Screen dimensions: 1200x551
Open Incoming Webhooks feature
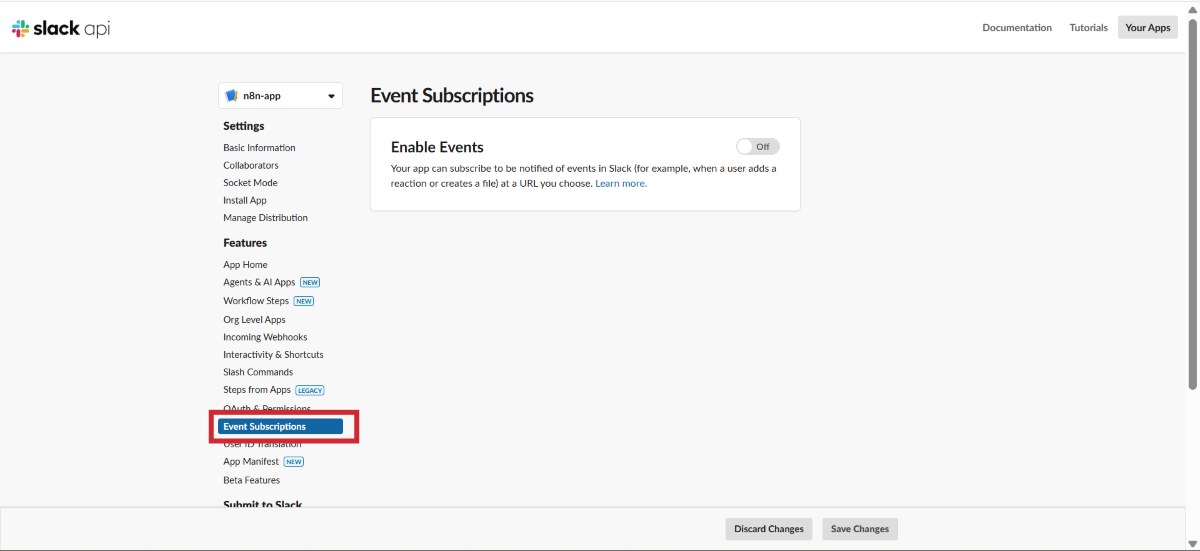(265, 337)
